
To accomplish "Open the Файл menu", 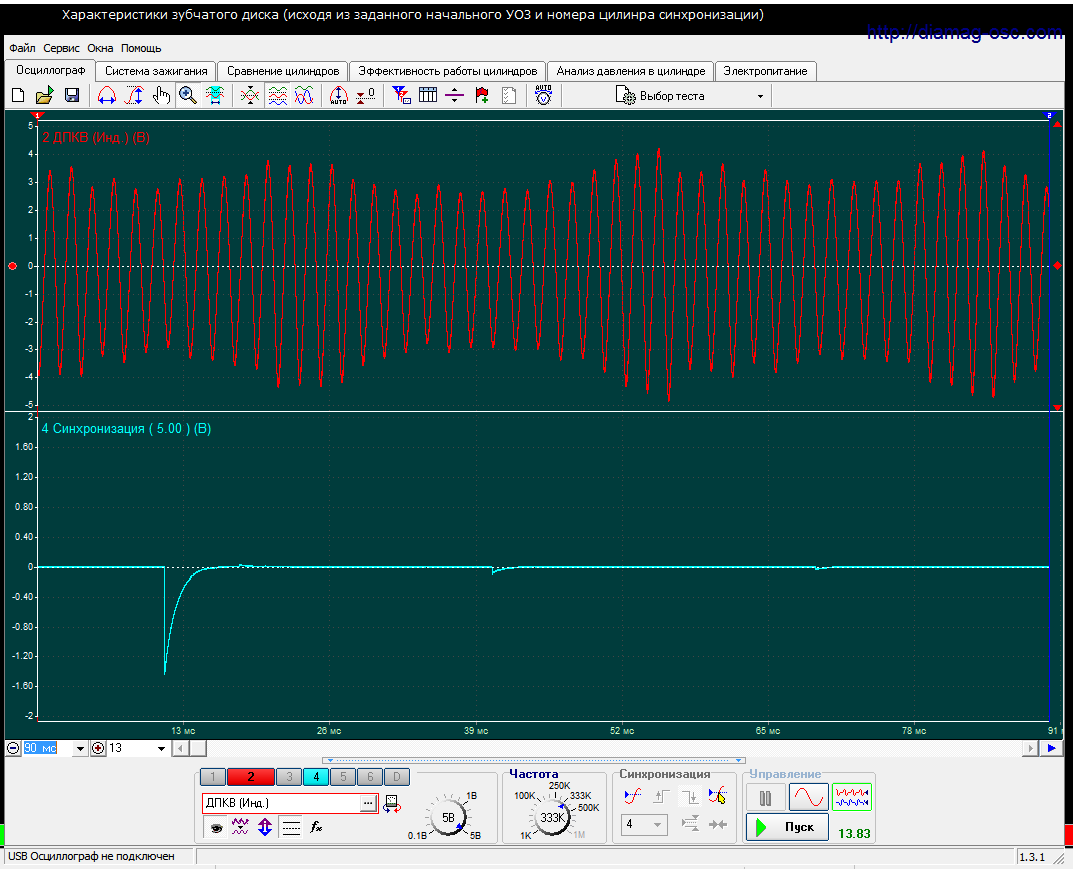I will click(22, 48).
